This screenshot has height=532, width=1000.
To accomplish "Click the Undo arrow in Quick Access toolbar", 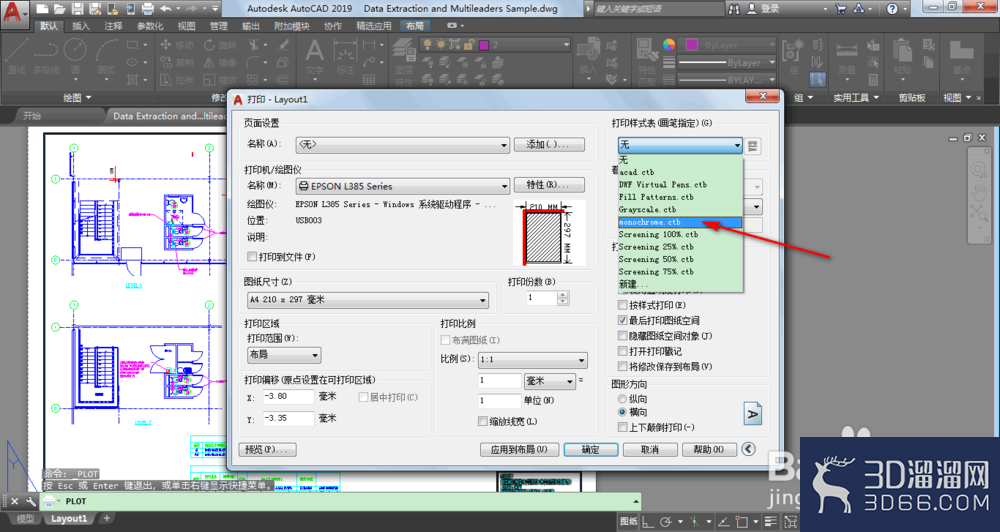I will tap(166, 9).
